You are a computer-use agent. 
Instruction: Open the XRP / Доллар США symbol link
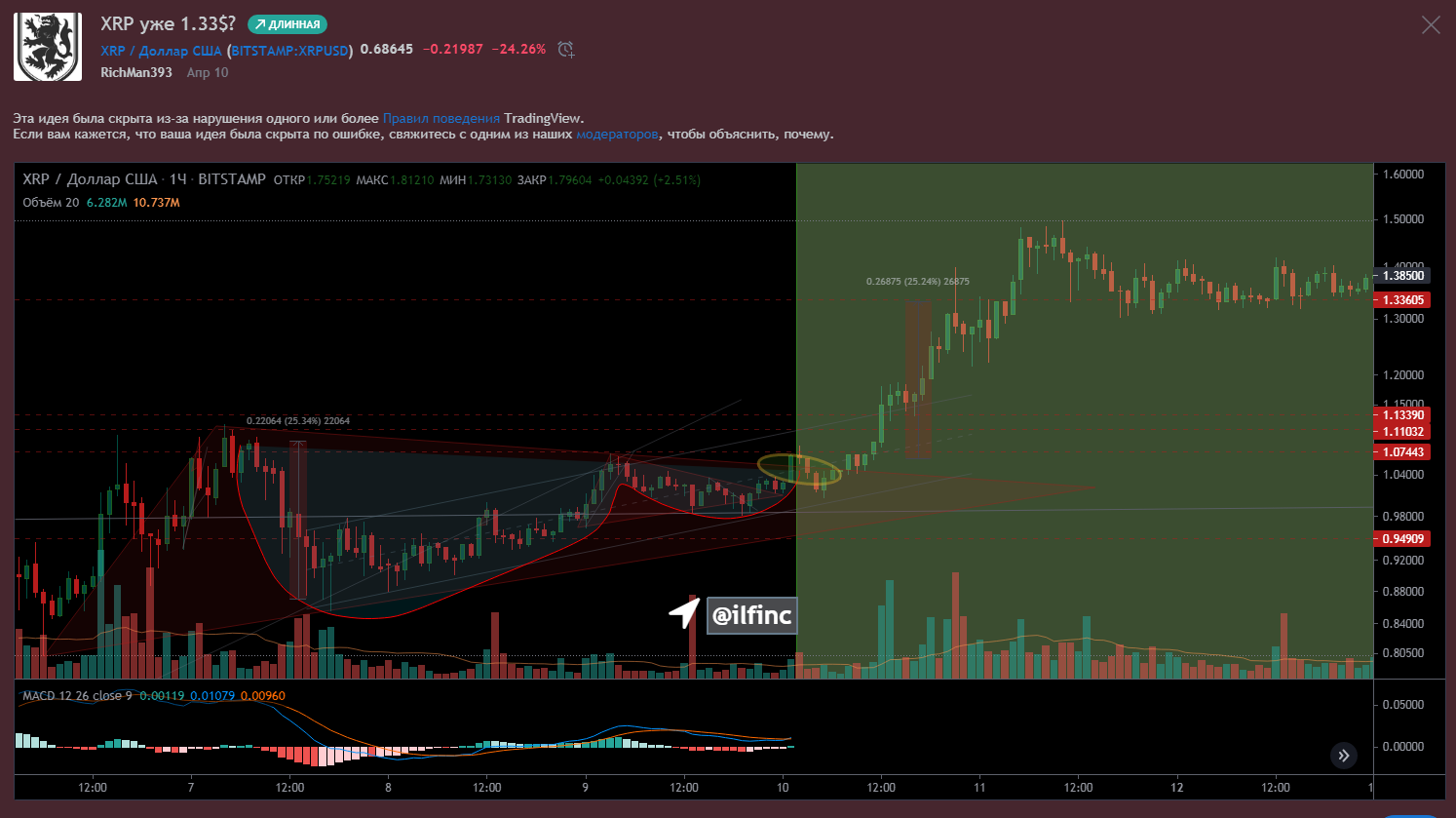(x=161, y=51)
